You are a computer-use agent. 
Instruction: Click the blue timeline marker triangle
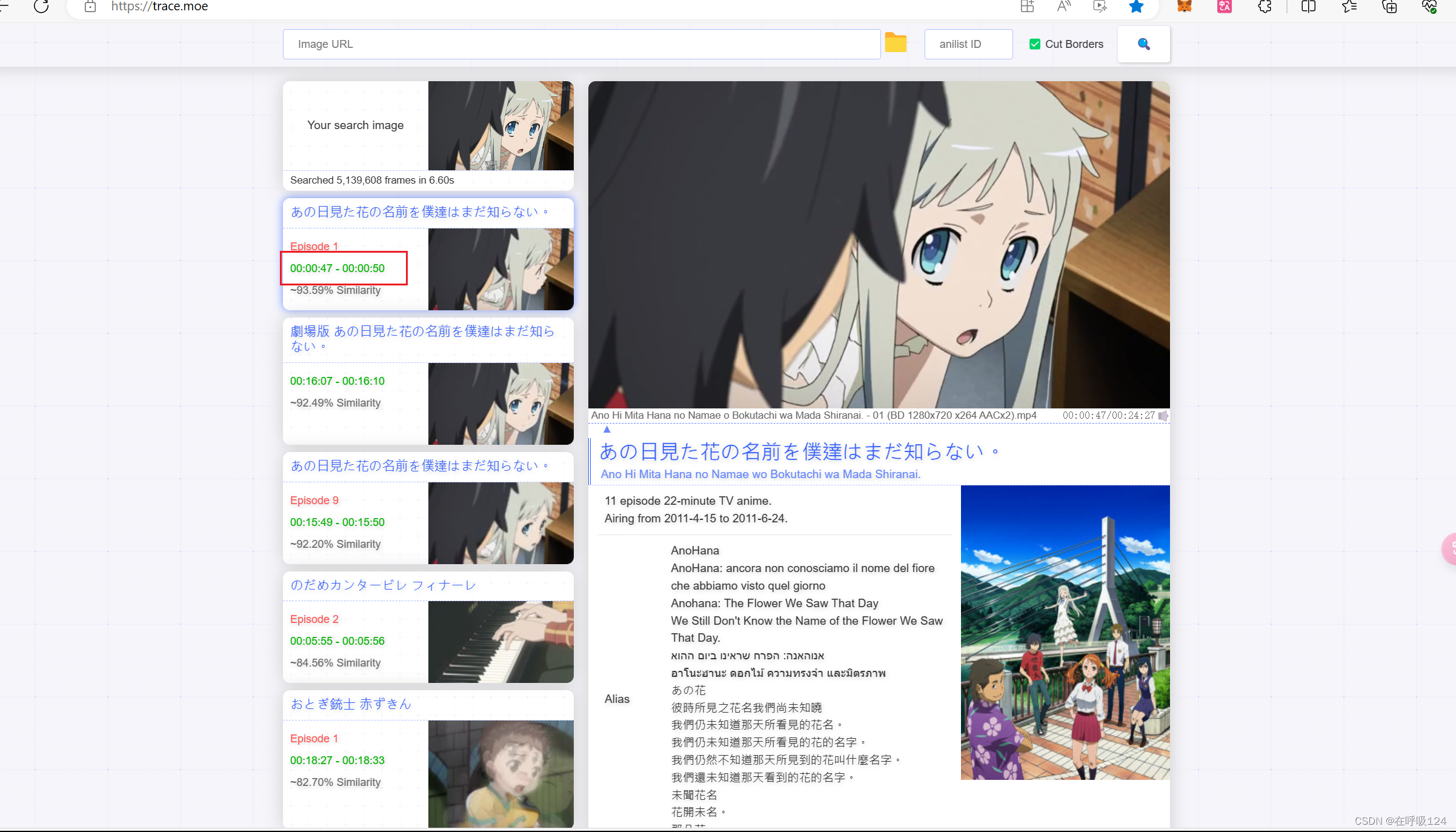pos(607,430)
